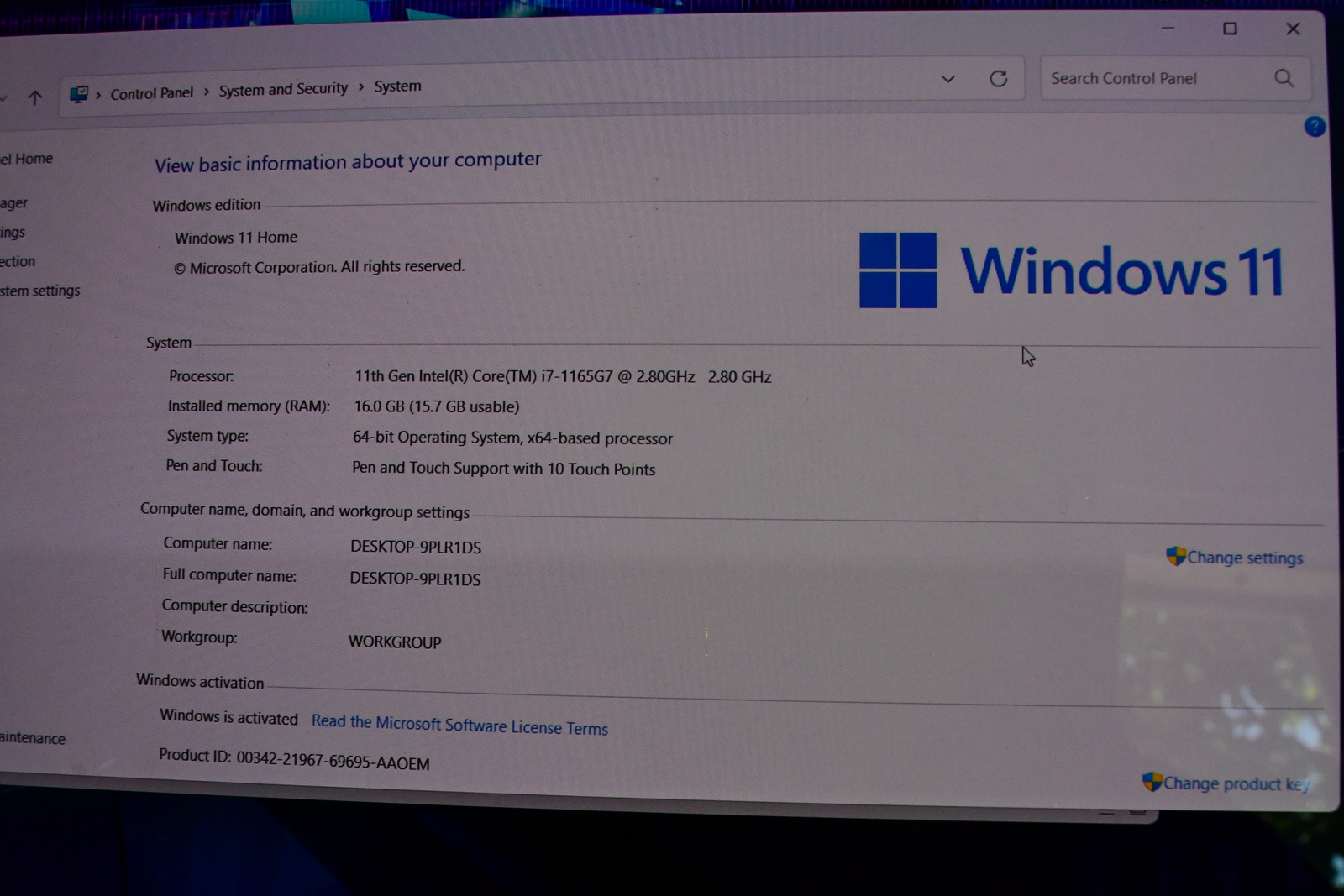Select the System breadcrumb item
This screenshot has width=1344, height=896.
tap(397, 86)
